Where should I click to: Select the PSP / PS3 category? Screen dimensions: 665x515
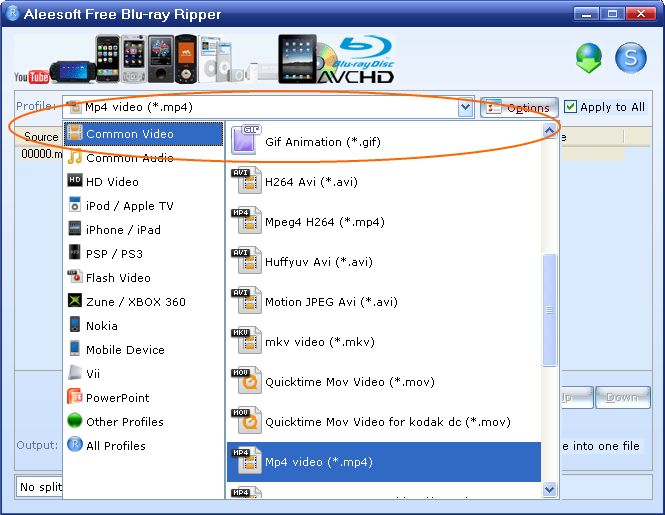point(143,254)
